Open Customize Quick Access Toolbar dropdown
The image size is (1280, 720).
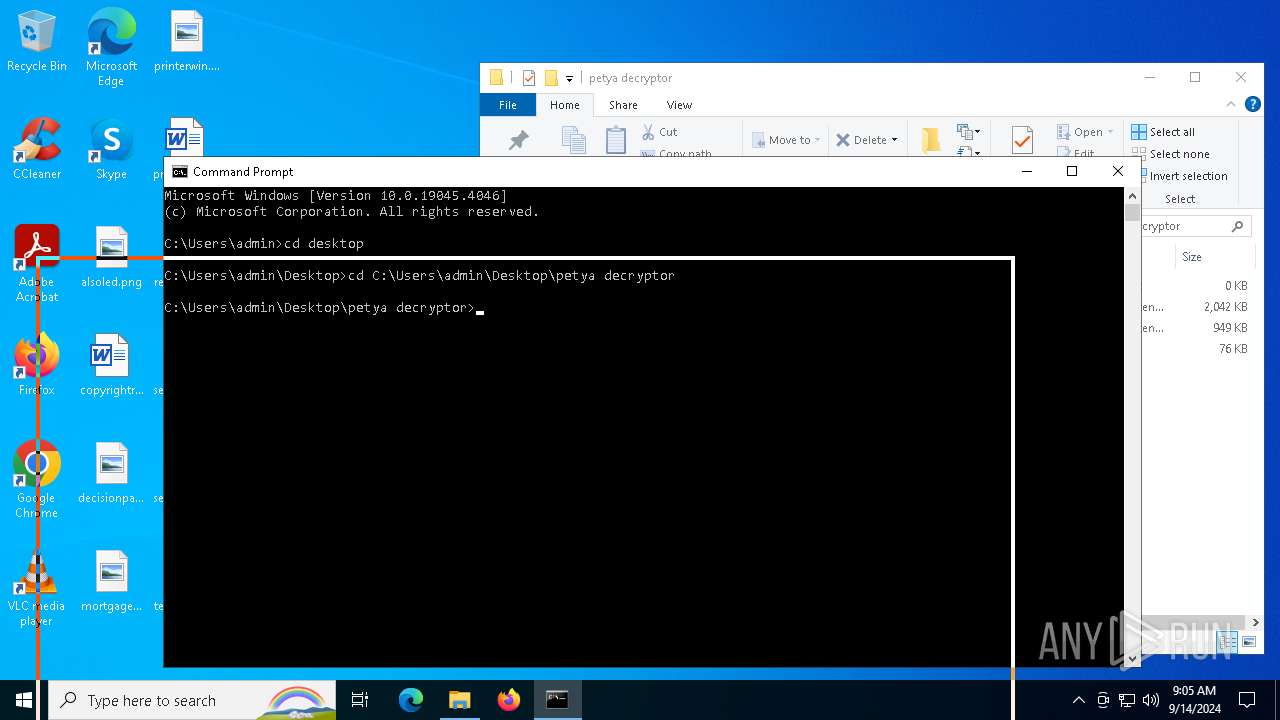coord(569,78)
